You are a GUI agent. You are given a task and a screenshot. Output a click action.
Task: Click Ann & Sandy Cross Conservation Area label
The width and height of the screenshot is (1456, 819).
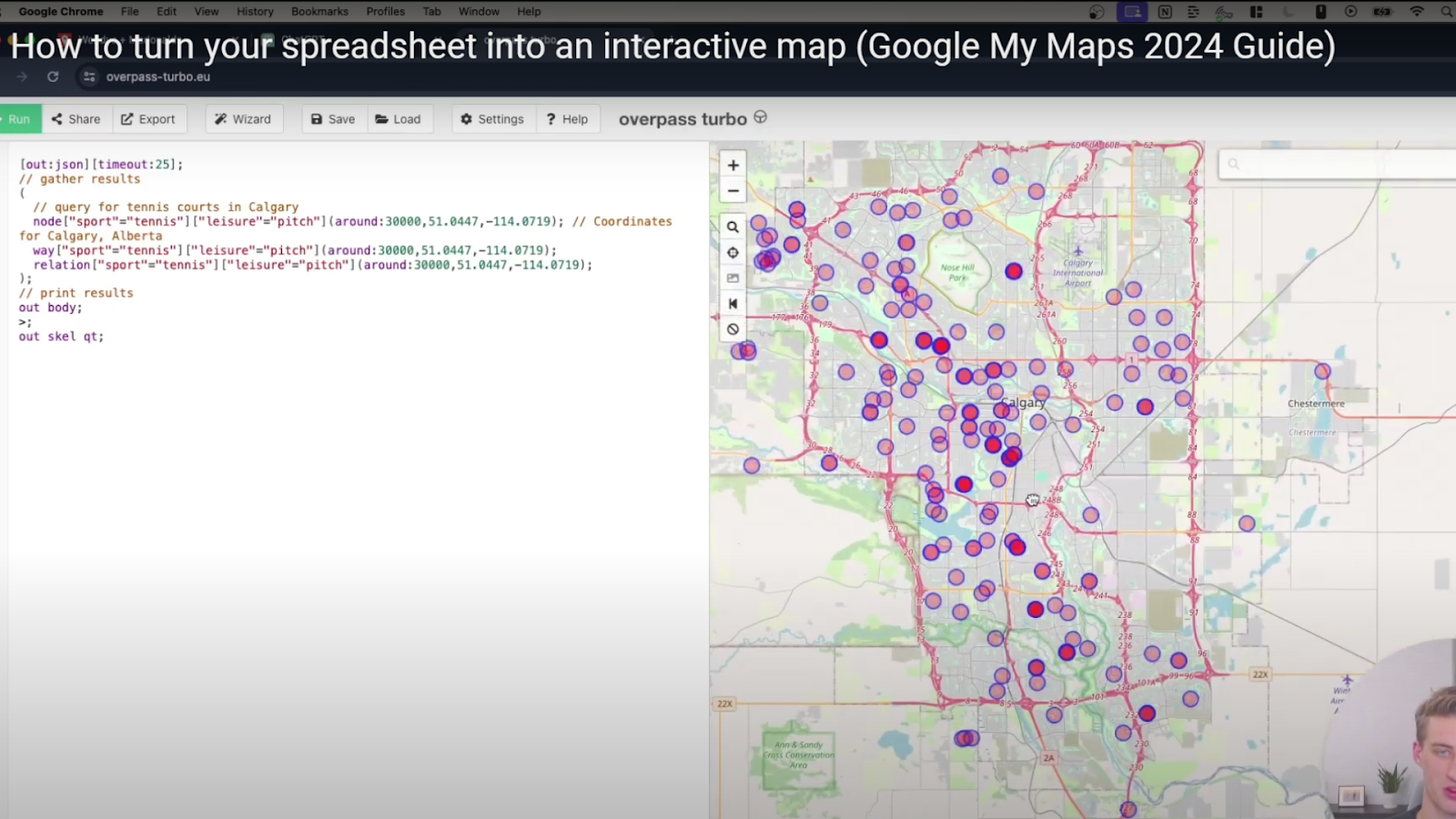click(x=798, y=754)
